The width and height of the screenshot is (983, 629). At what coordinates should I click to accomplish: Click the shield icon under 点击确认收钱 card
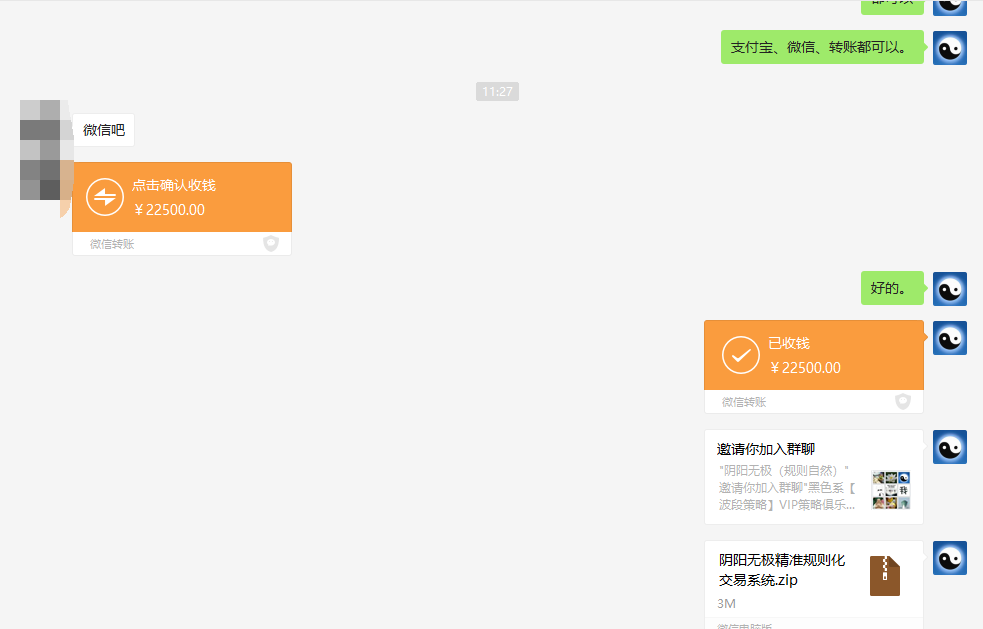271,243
